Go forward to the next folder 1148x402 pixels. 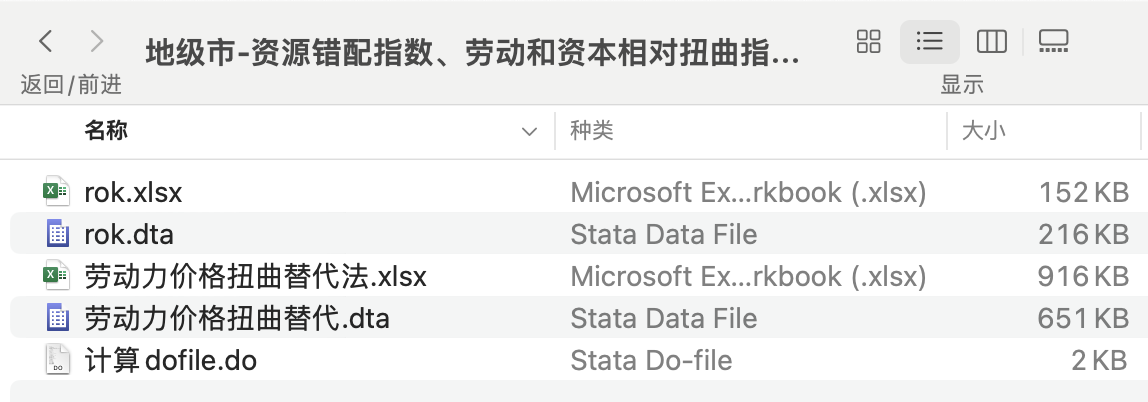coord(96,42)
